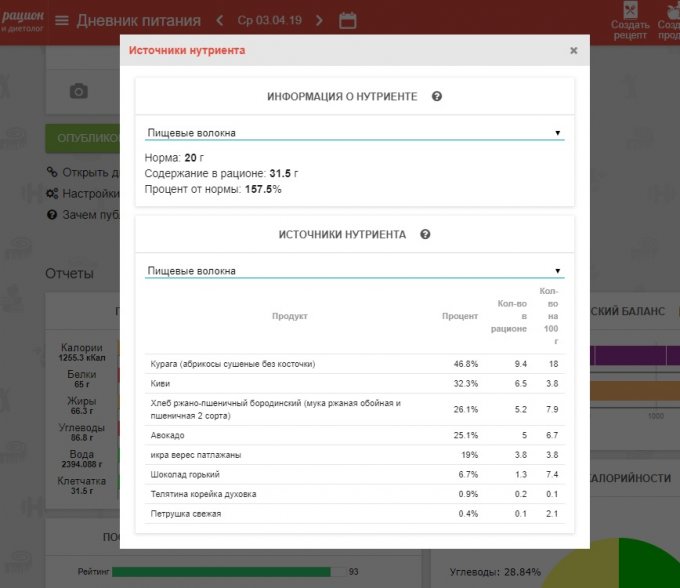Click the Продукт column header
Viewport: 680px width, 588px height.
point(290,316)
